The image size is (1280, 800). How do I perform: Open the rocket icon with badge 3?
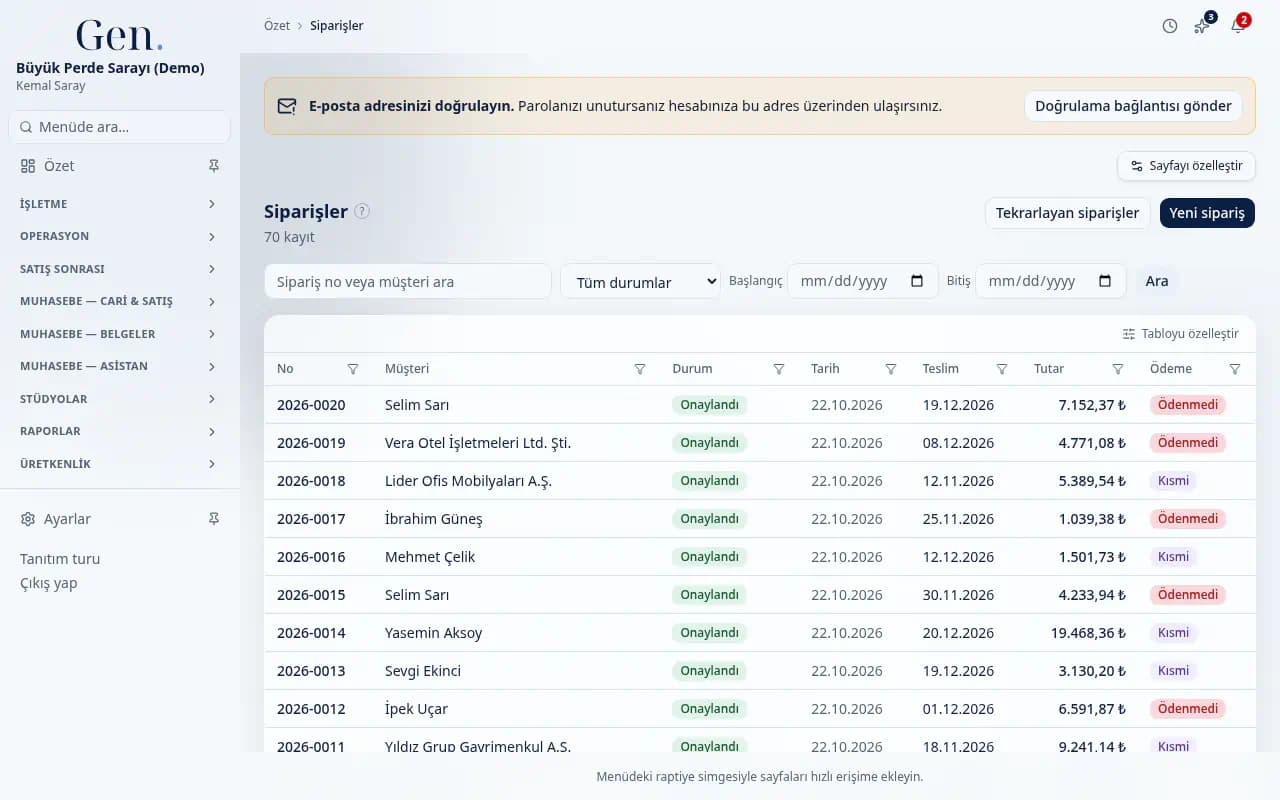point(1203,26)
